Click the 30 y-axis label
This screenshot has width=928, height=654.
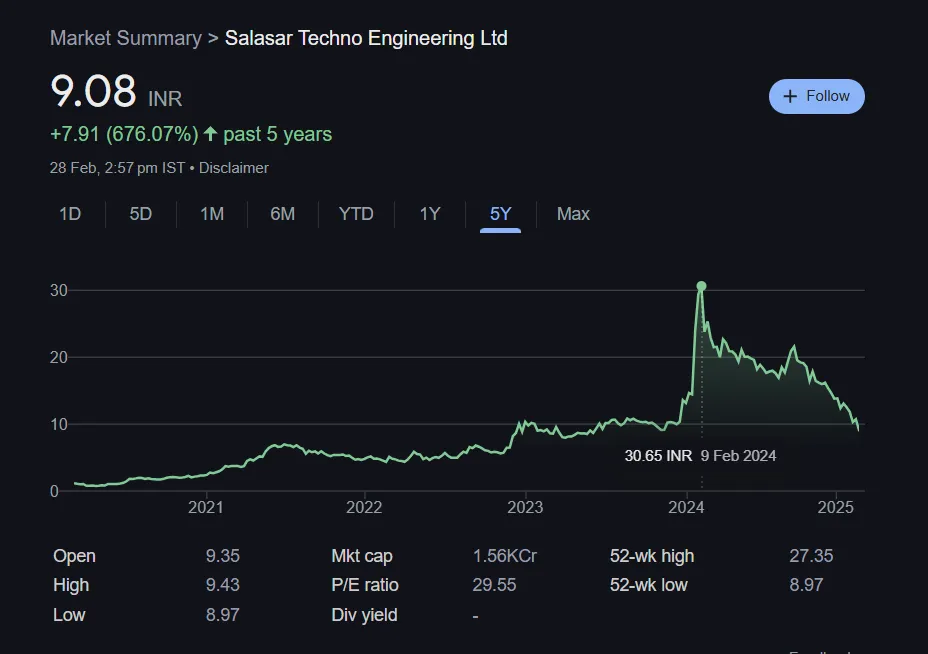coord(59,291)
